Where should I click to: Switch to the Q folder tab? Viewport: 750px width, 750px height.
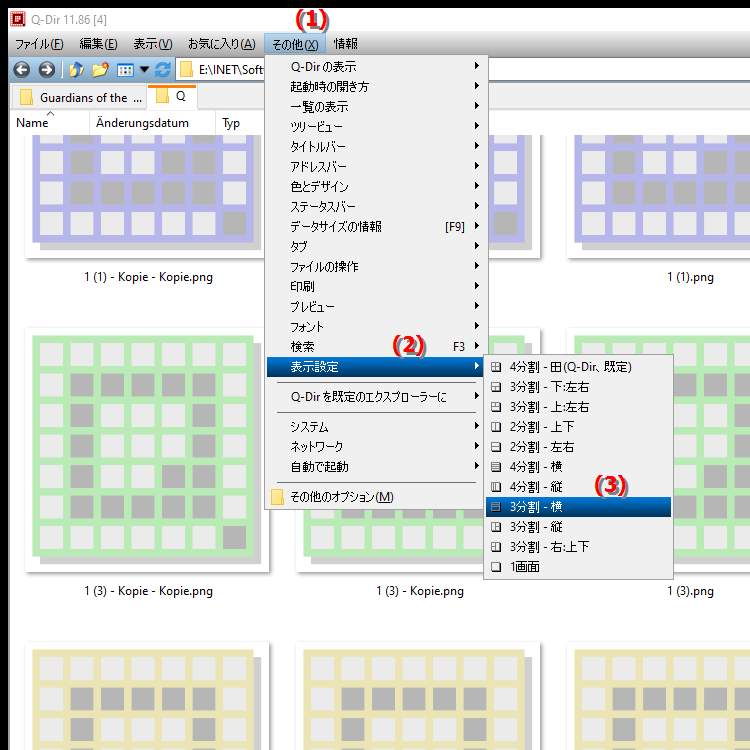pos(172,97)
